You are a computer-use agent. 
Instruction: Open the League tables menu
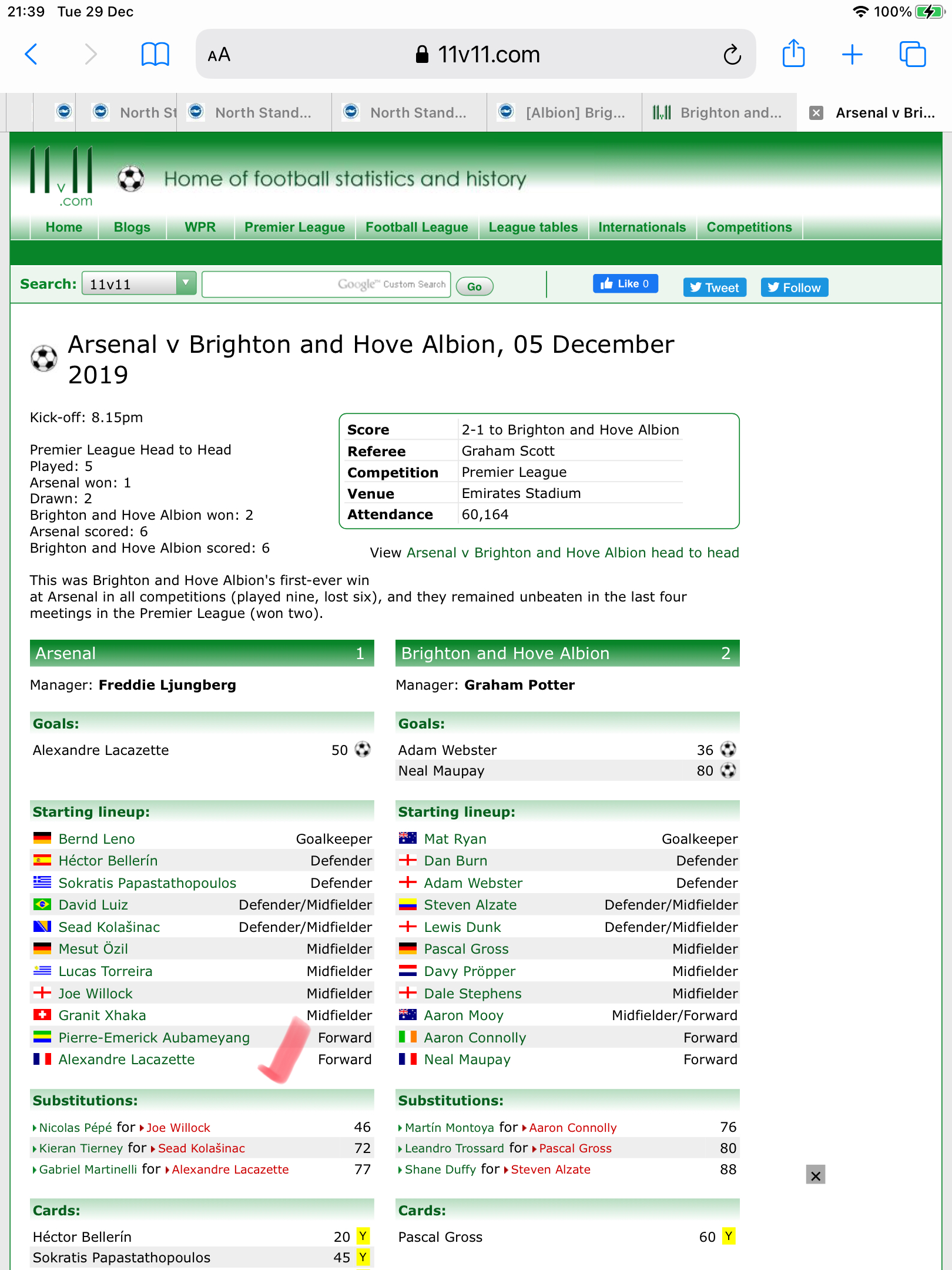533,227
